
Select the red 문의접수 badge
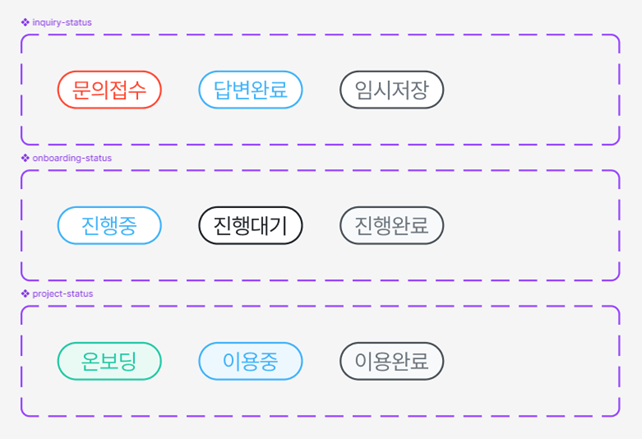(x=109, y=90)
